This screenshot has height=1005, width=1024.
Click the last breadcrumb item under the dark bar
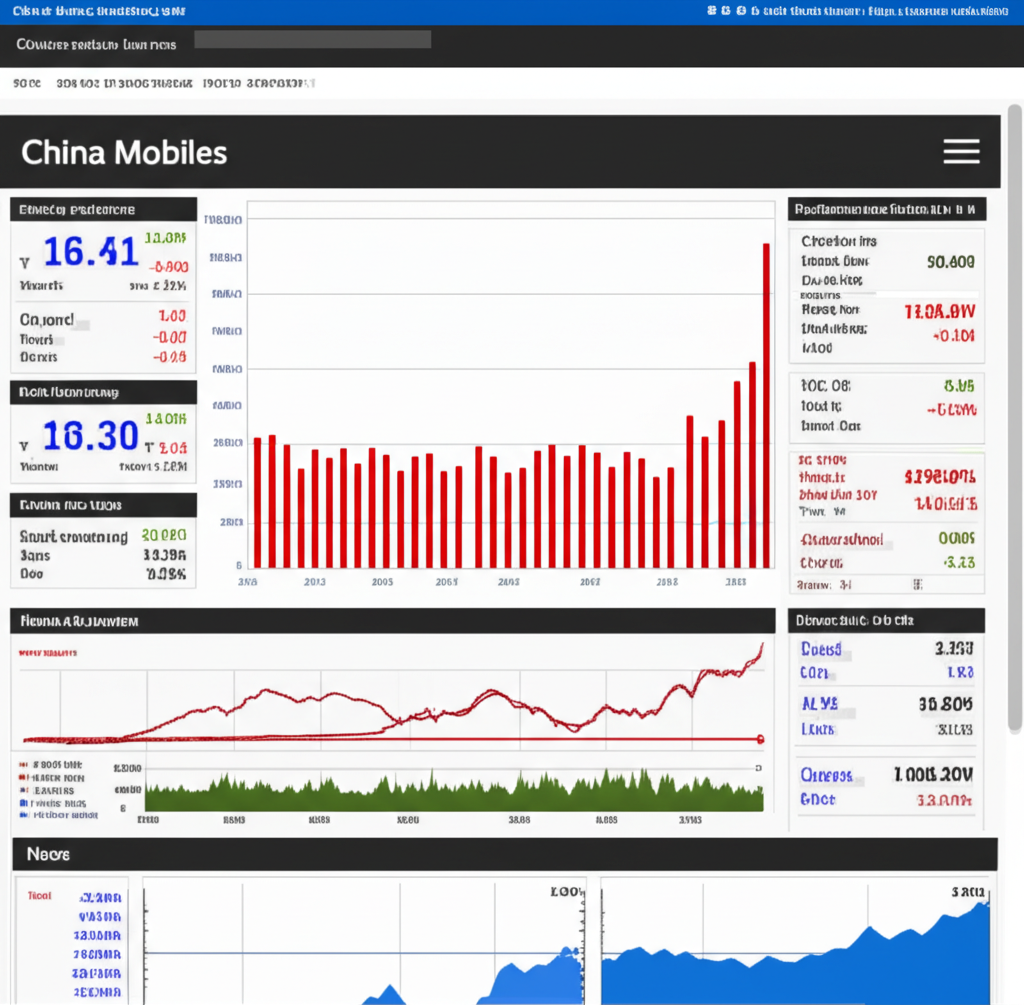[x=259, y=84]
